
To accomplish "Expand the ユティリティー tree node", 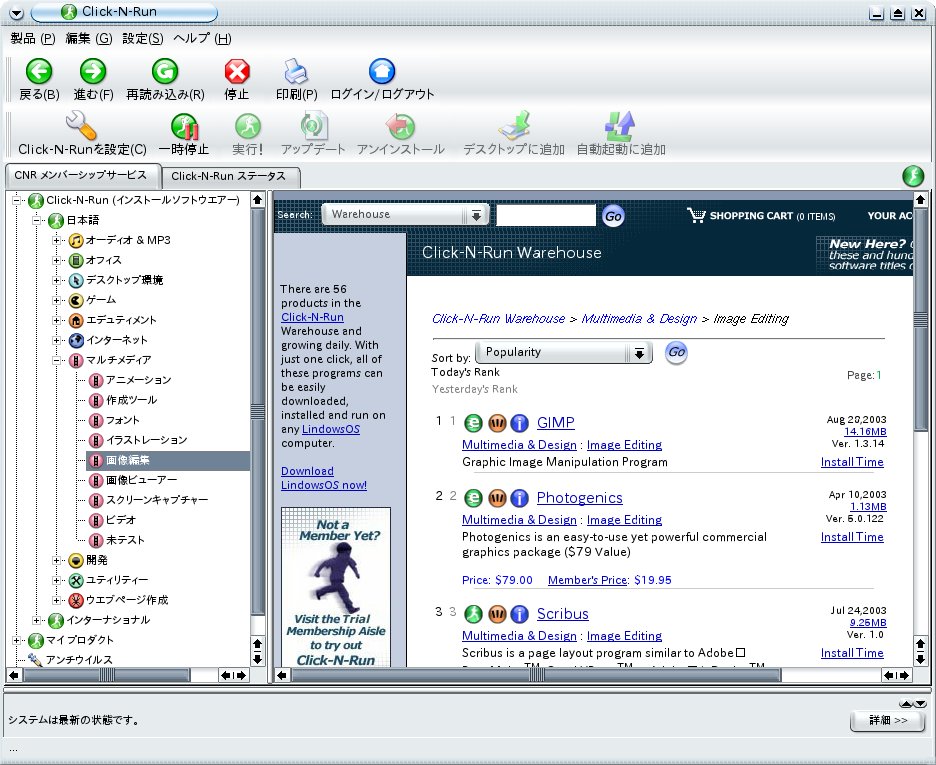I will [56, 580].
